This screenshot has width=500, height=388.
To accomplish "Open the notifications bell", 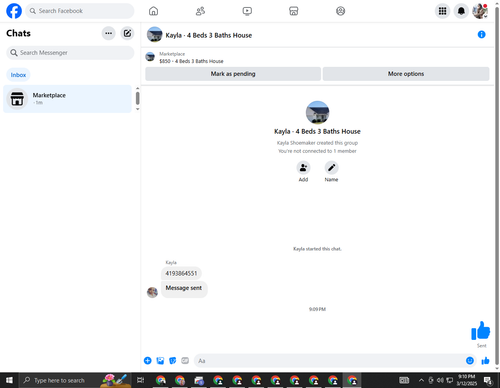I will click(461, 11).
